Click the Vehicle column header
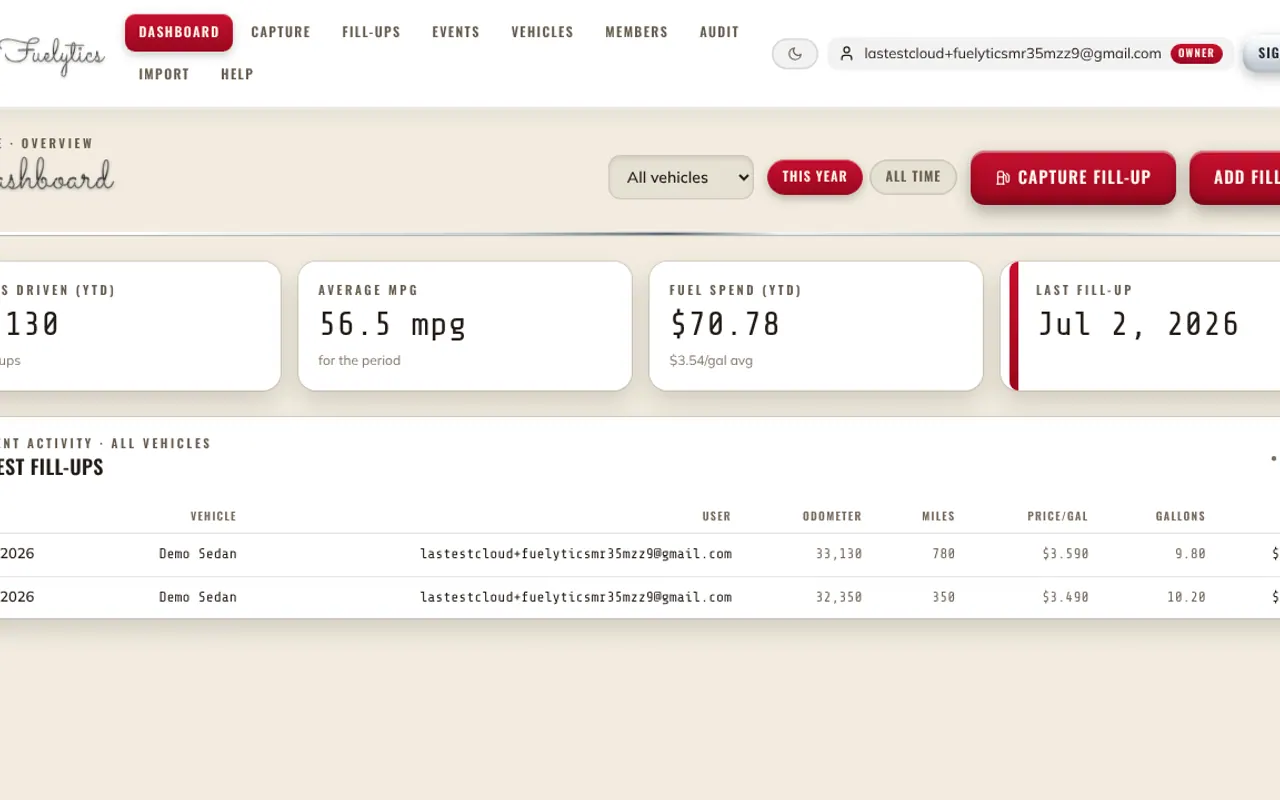The width and height of the screenshot is (1280, 800). tap(213, 517)
